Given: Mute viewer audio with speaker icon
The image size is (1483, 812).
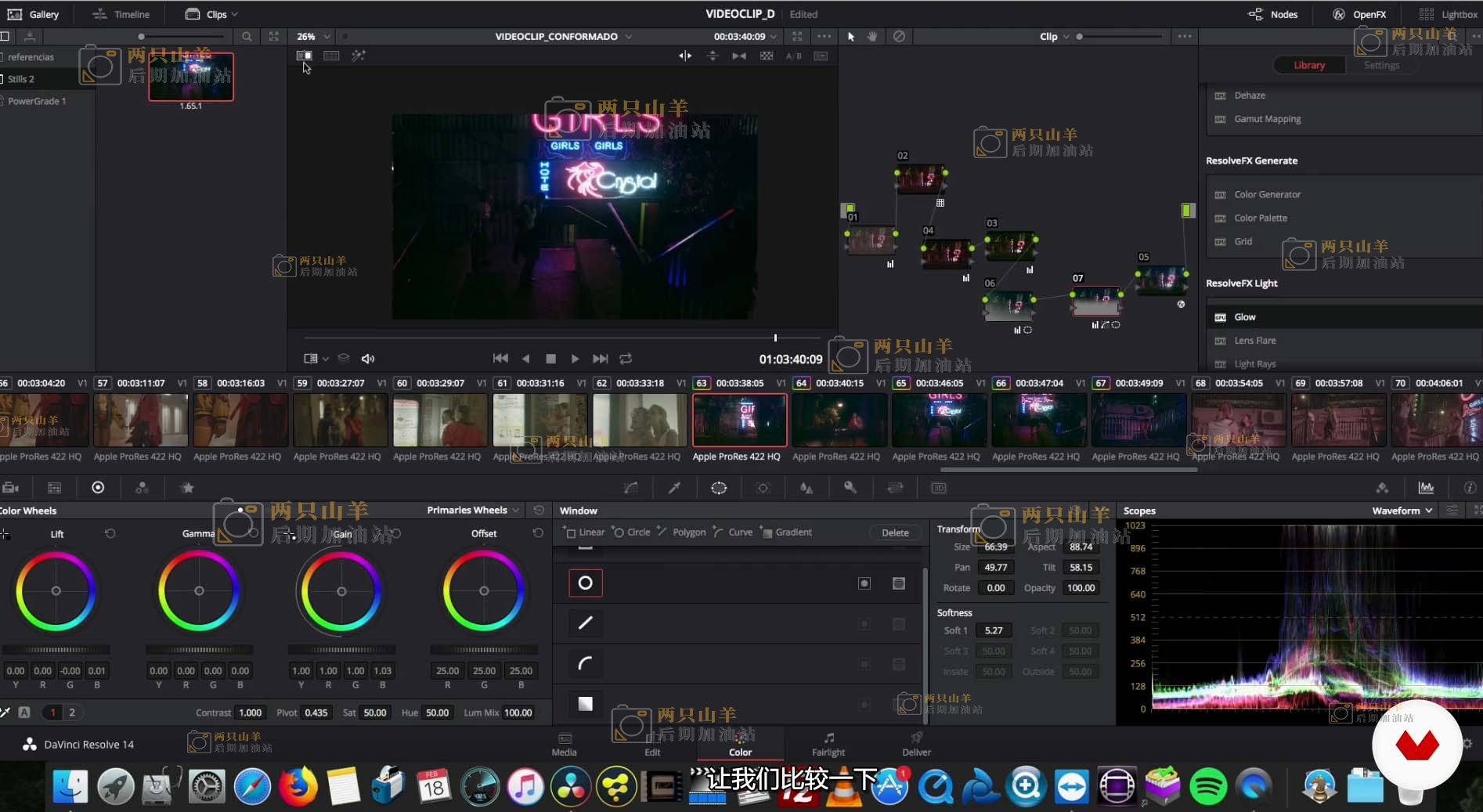Looking at the screenshot, I should point(367,359).
